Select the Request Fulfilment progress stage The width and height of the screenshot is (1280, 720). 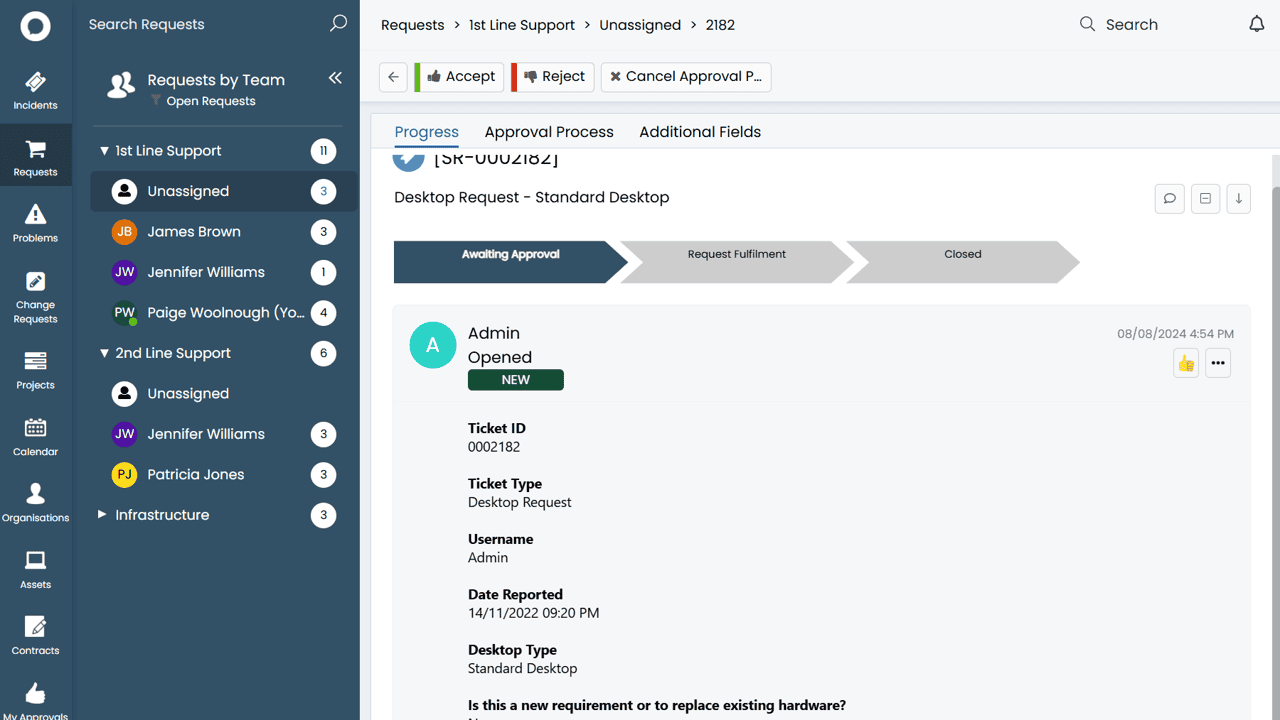point(736,255)
